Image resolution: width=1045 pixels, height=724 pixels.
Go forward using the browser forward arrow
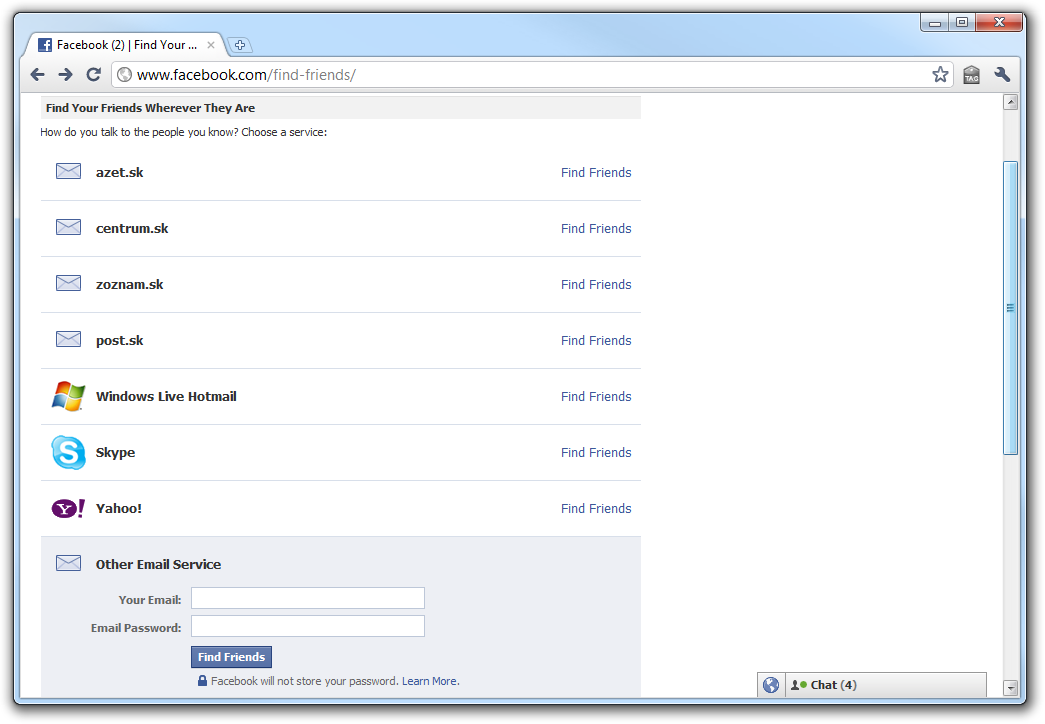tap(65, 75)
